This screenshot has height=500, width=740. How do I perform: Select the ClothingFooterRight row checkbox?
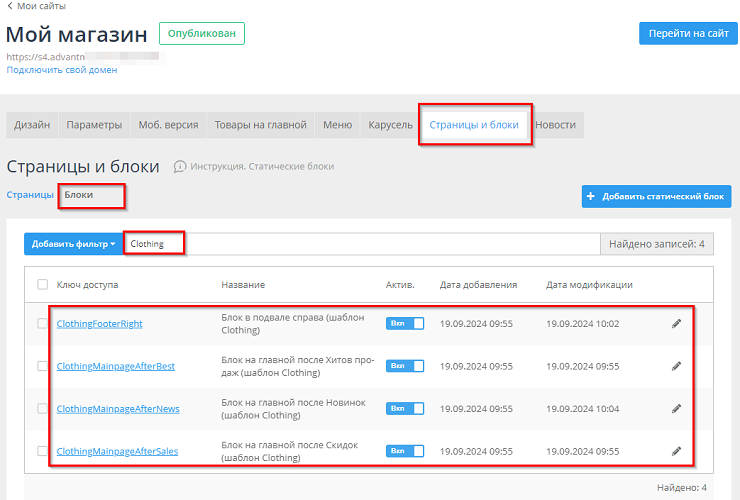click(42, 323)
